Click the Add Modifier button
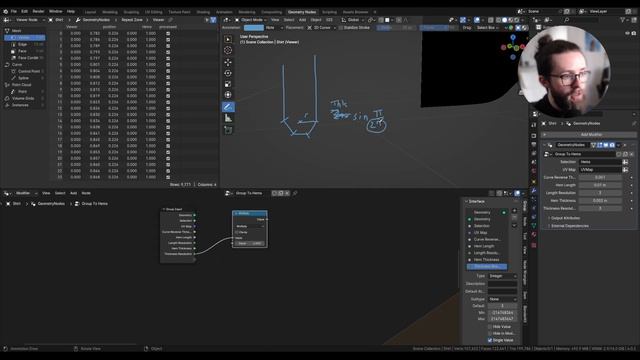The width and height of the screenshot is (640, 360). (x=591, y=135)
